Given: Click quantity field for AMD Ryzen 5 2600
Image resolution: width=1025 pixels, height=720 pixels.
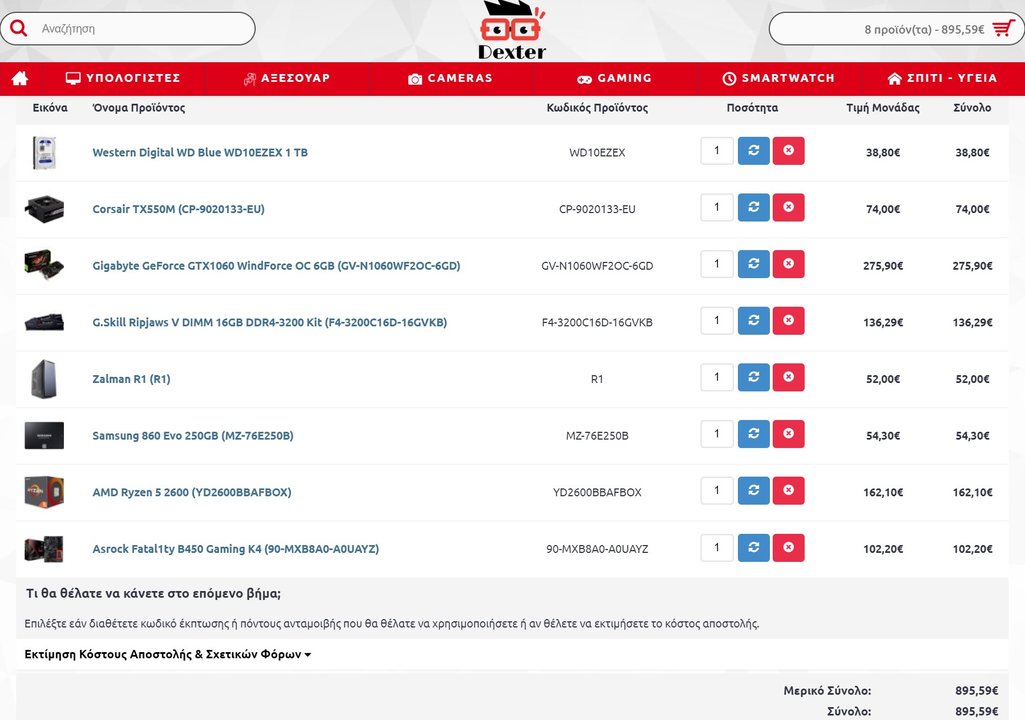Looking at the screenshot, I should 716,490.
